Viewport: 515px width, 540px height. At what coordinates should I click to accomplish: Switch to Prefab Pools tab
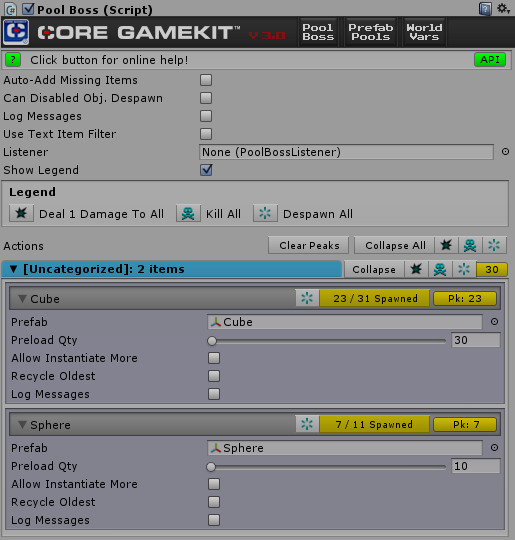[371, 32]
